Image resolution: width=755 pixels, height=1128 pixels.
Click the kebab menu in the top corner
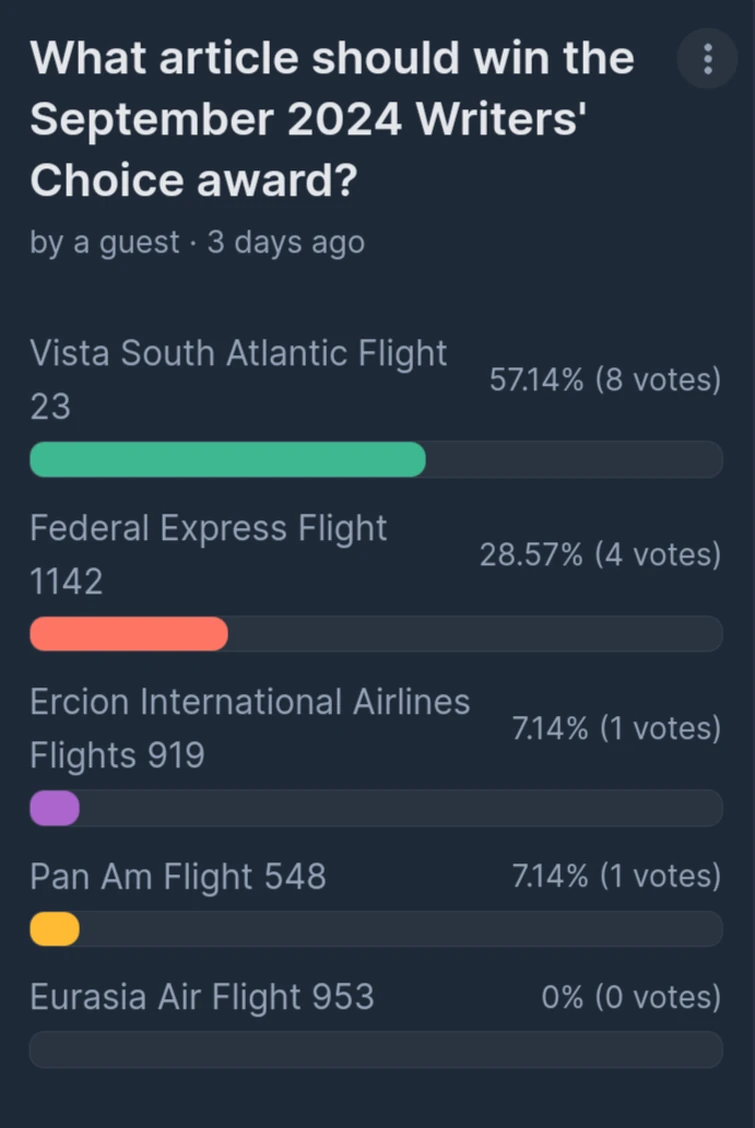point(707,58)
